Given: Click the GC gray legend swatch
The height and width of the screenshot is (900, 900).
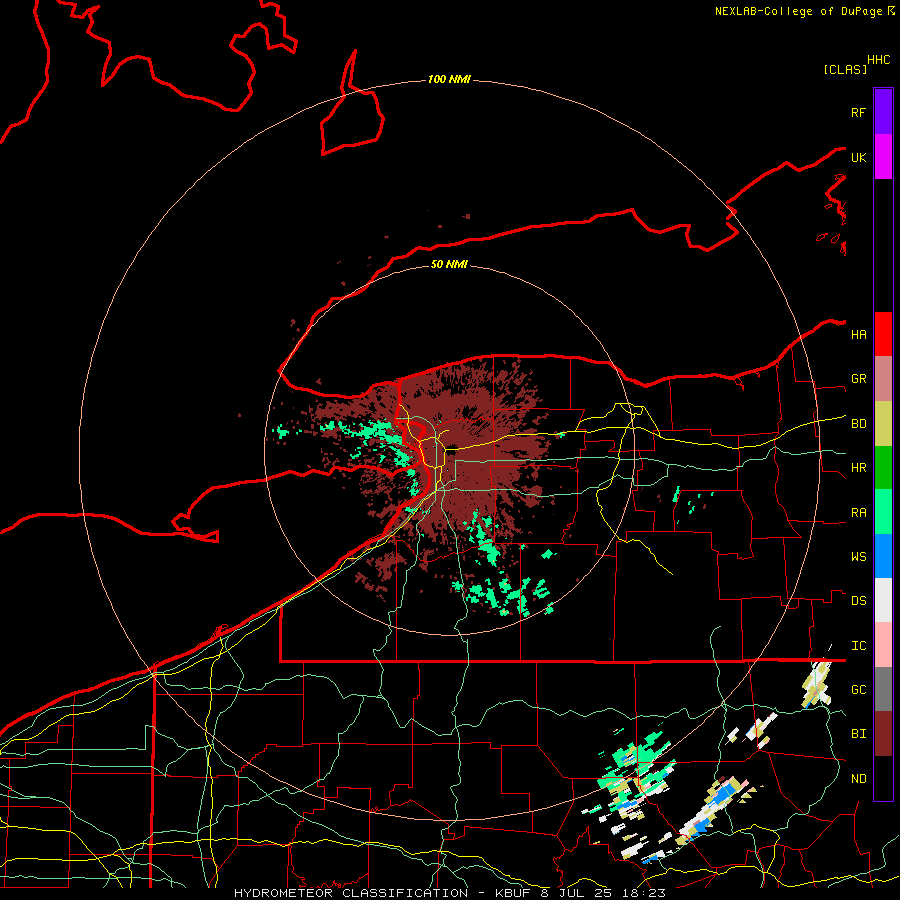Looking at the screenshot, I should click(x=883, y=689).
